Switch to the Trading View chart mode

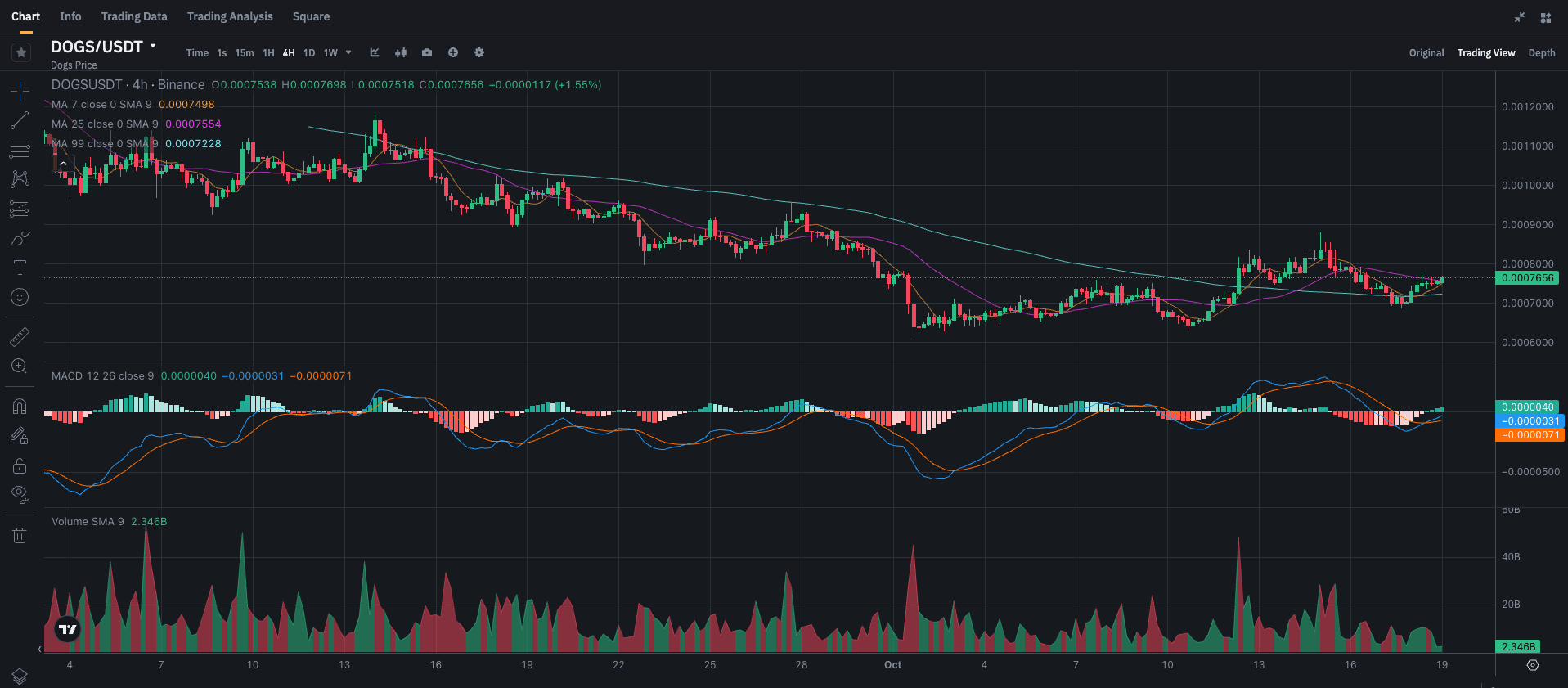click(1486, 53)
